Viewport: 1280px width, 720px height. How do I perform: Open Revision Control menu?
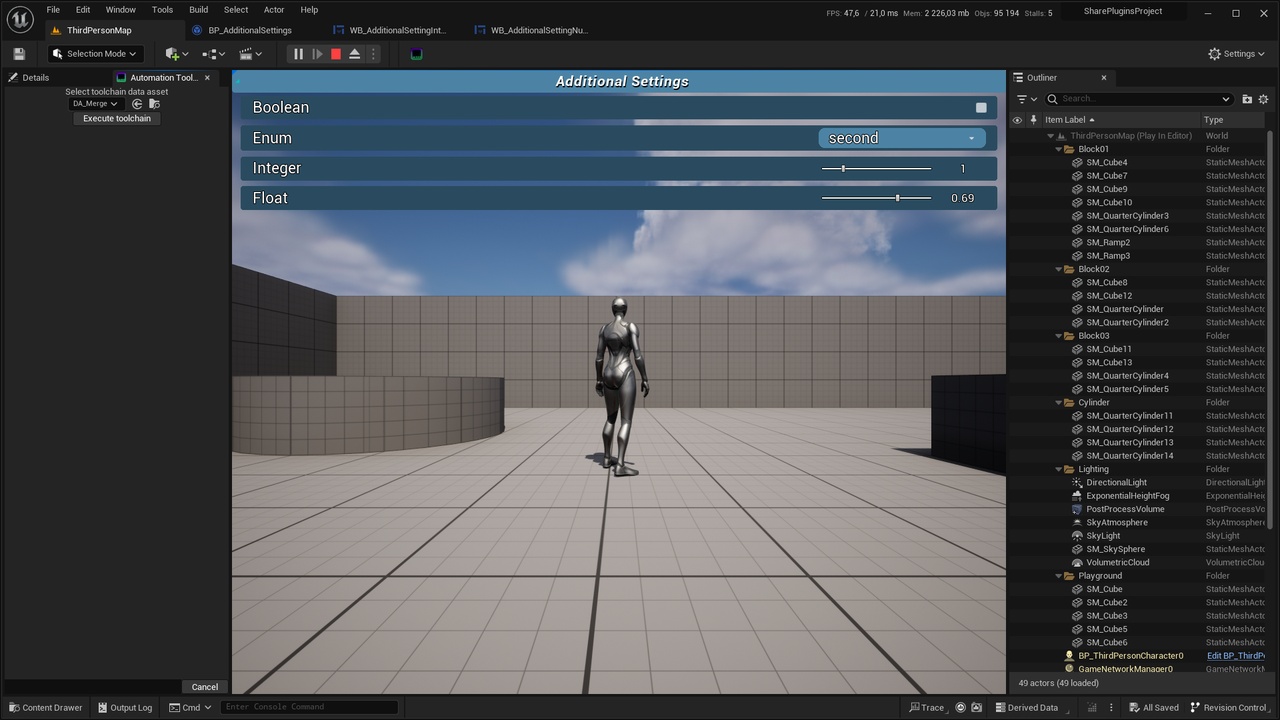(1228, 708)
